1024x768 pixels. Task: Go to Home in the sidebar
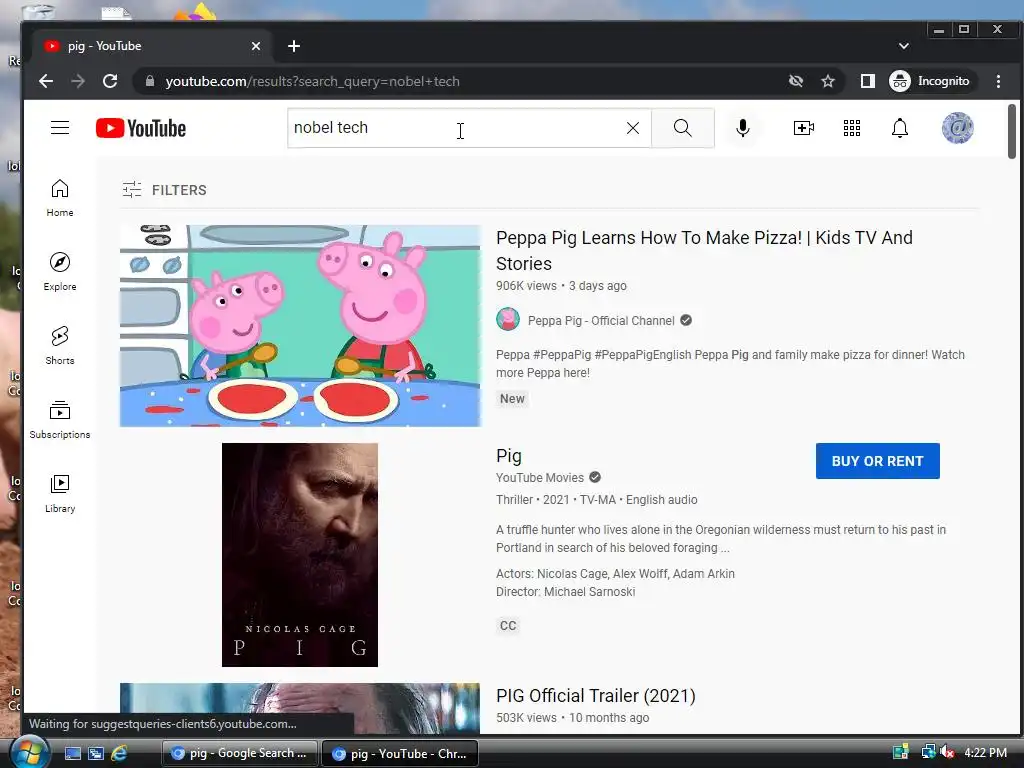pos(59,198)
